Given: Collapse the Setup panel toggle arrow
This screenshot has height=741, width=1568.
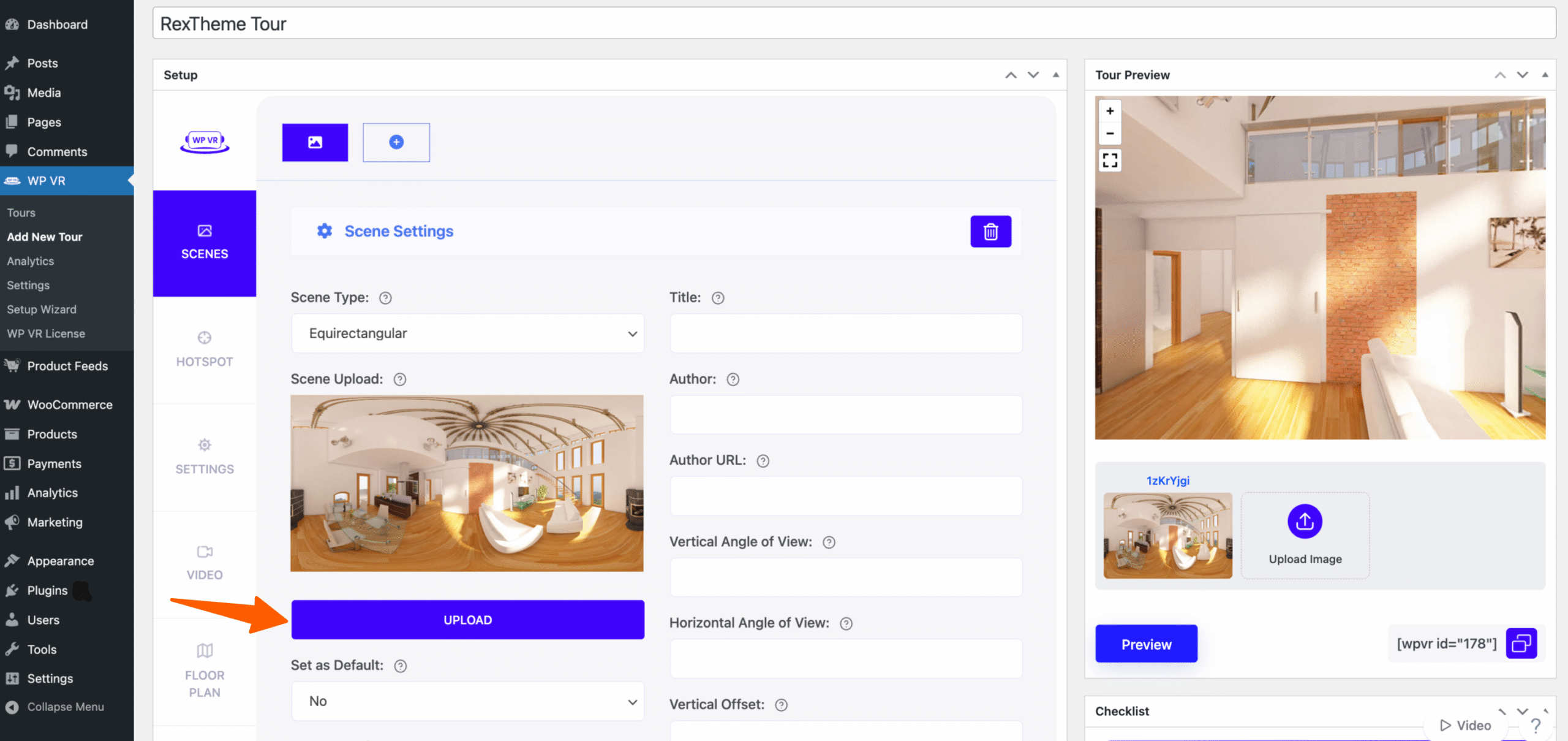Looking at the screenshot, I should point(1056,75).
